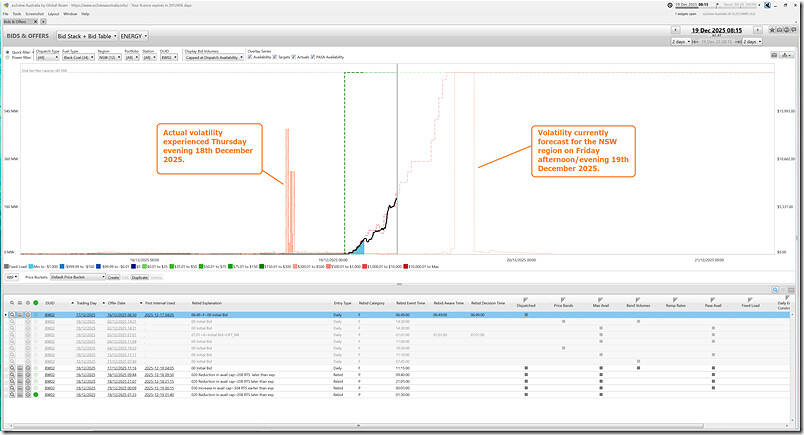Click the magnifier icon on highlighted BW02 row
This screenshot has height=435, width=804.
click(x=14, y=314)
